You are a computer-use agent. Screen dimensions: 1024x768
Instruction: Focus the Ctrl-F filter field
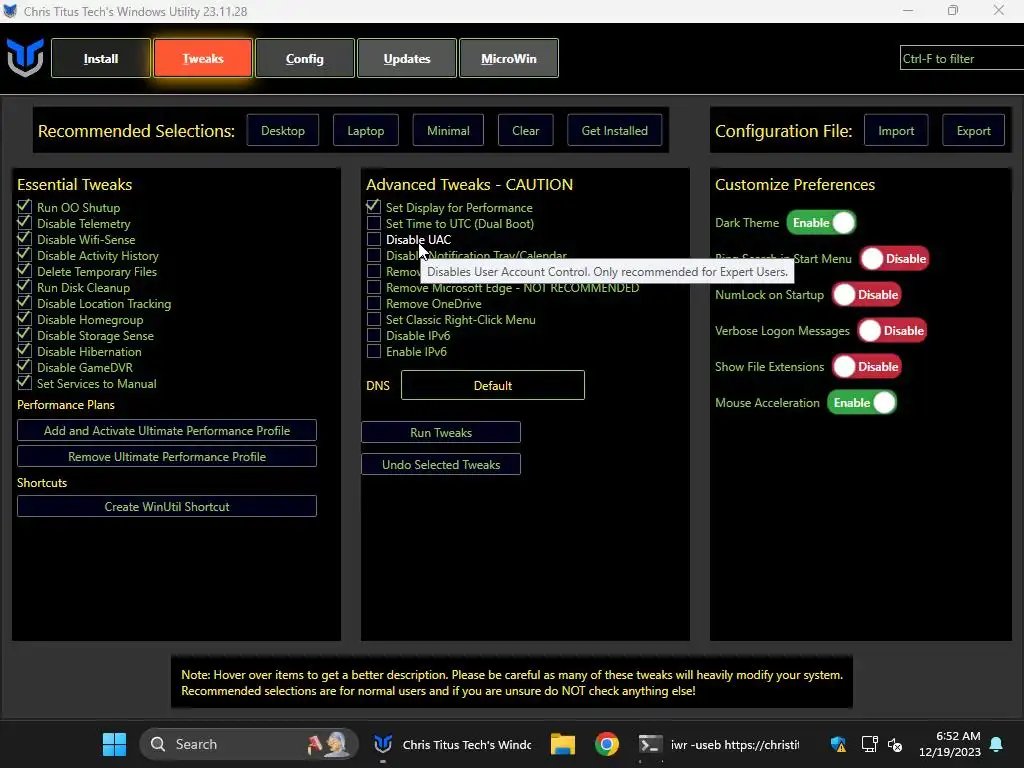[961, 58]
